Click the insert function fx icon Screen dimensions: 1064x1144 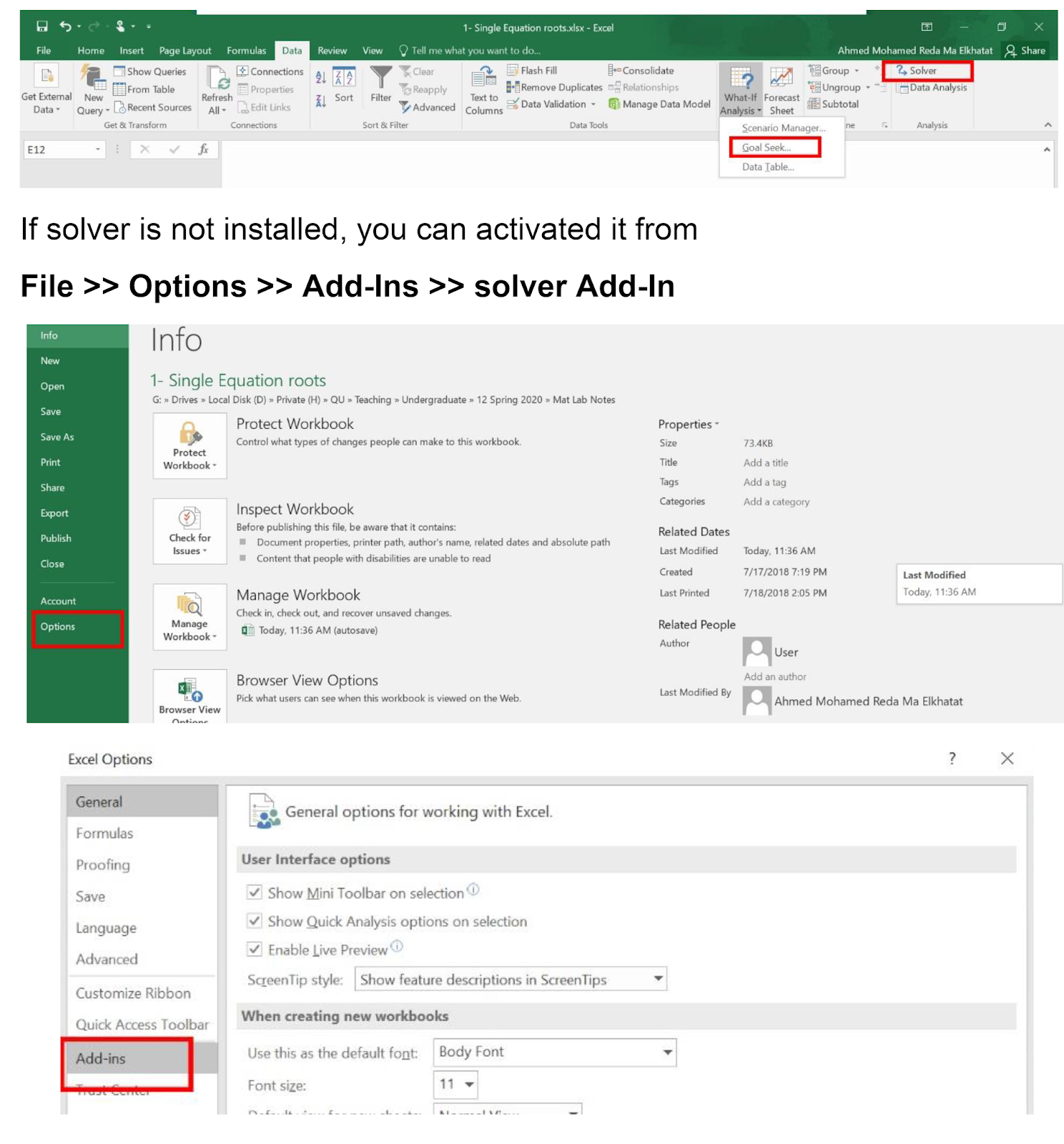[x=204, y=149]
